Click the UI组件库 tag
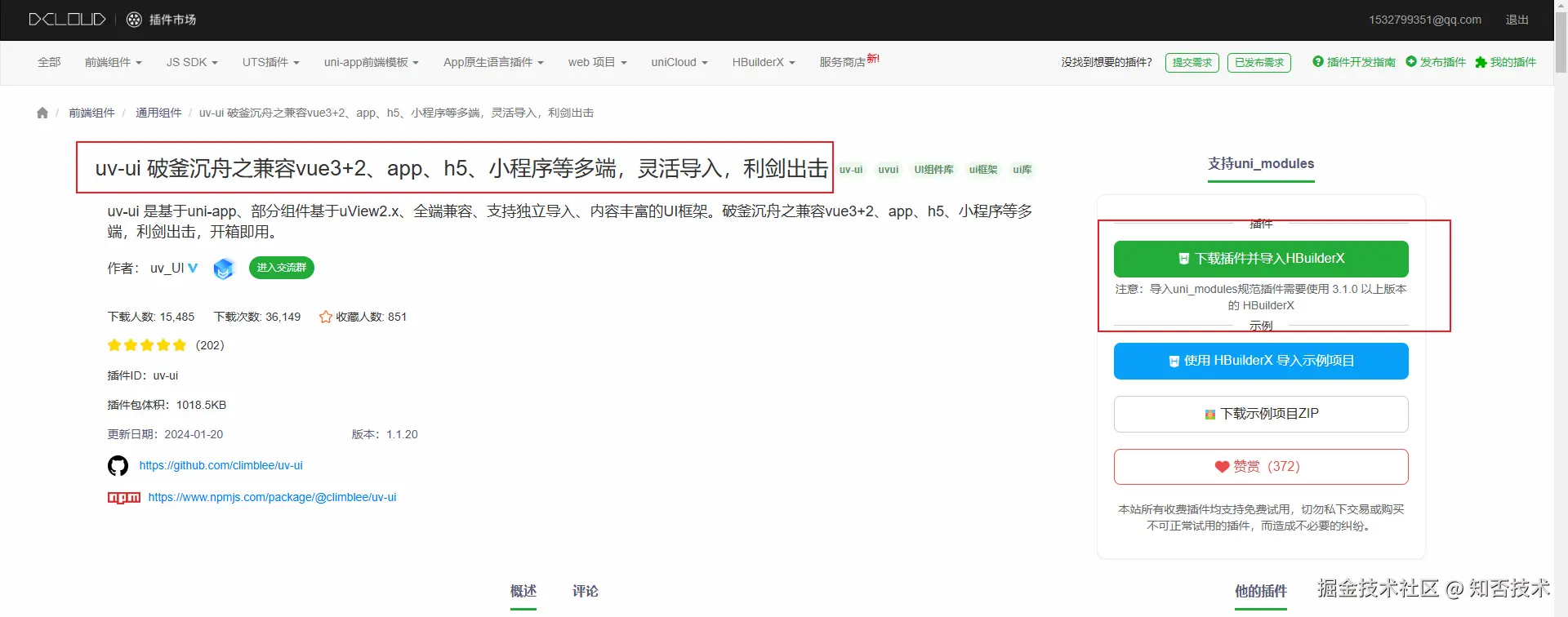 click(x=933, y=170)
